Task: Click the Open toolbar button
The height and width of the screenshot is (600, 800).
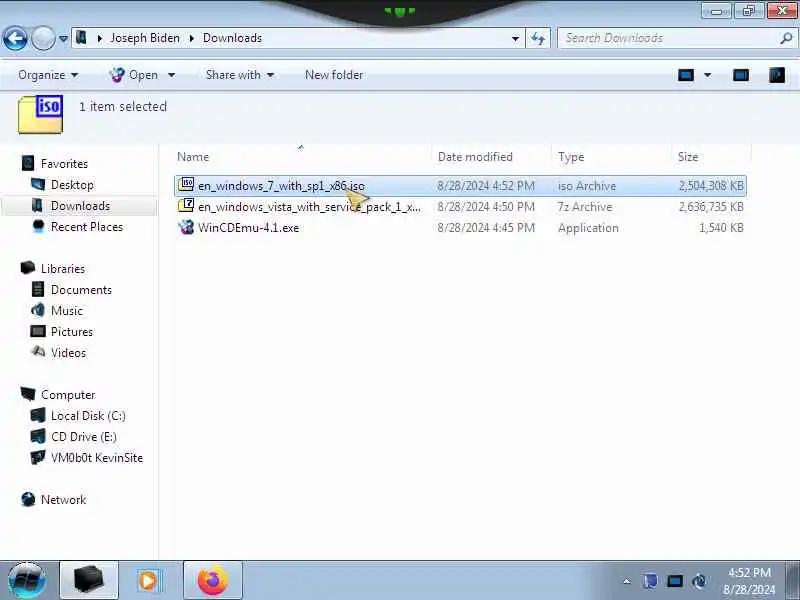Action: click(x=134, y=75)
